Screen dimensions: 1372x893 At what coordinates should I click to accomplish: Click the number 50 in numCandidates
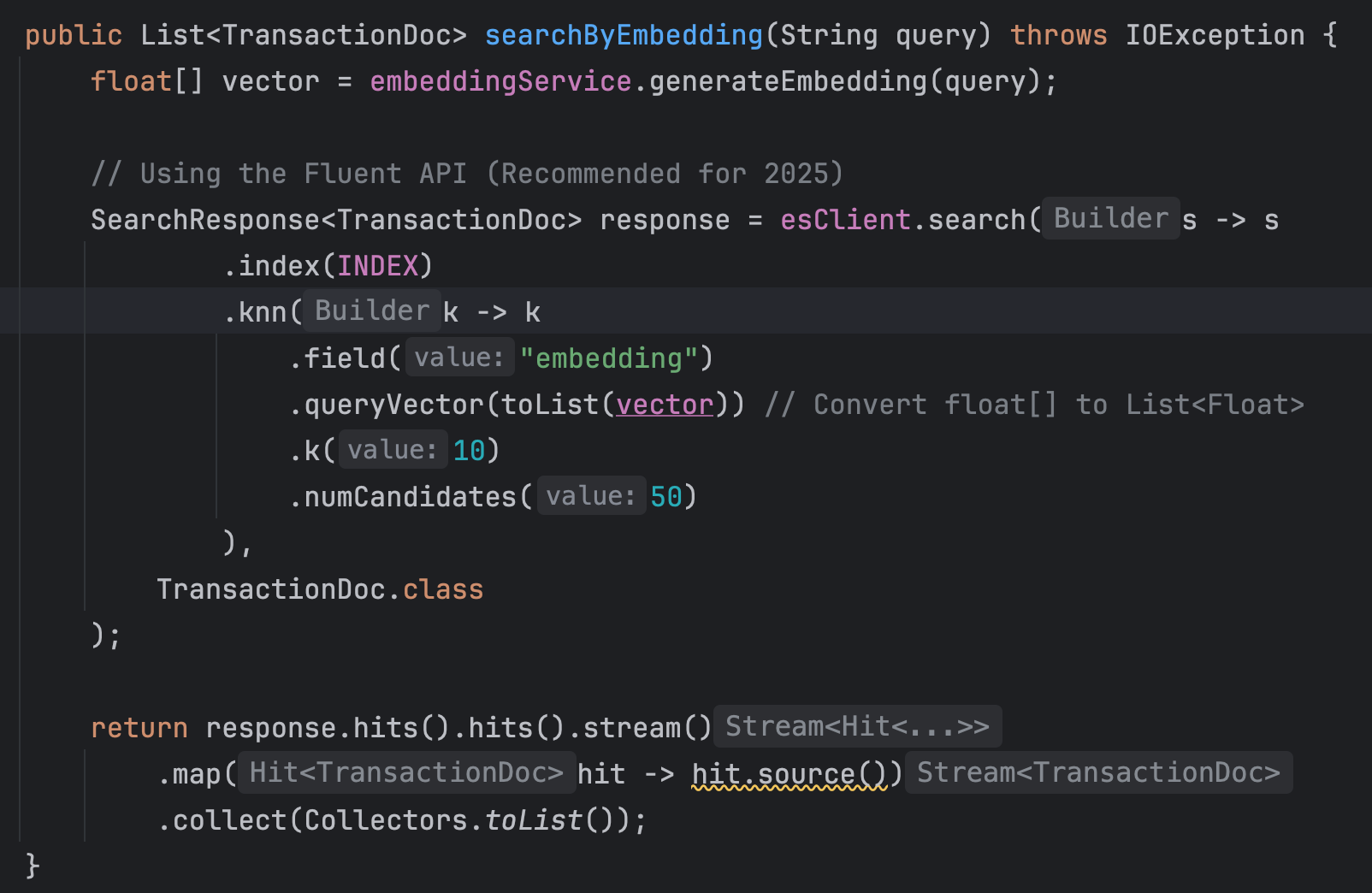click(x=666, y=497)
